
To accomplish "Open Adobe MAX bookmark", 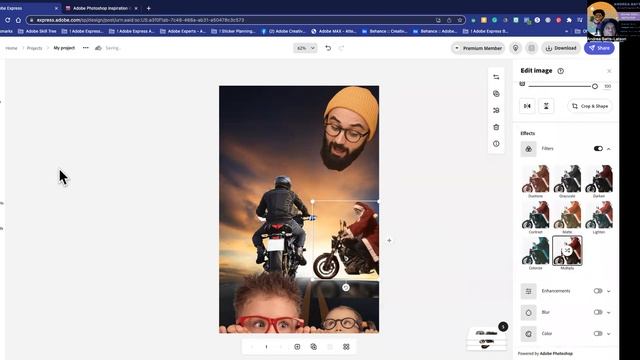I will click(x=333, y=31).
